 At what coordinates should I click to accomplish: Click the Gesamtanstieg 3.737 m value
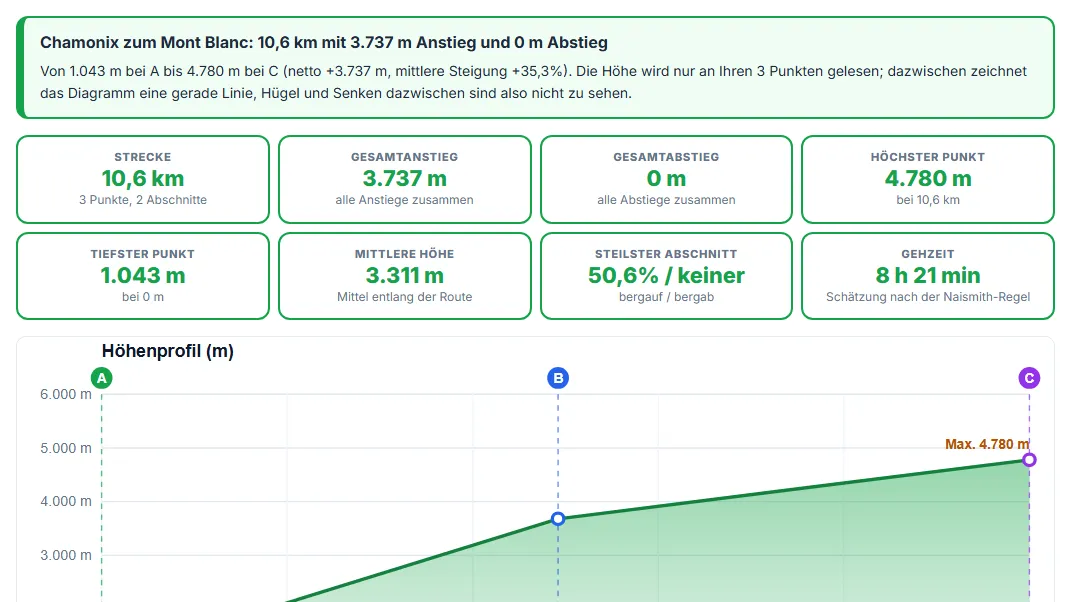(x=404, y=178)
